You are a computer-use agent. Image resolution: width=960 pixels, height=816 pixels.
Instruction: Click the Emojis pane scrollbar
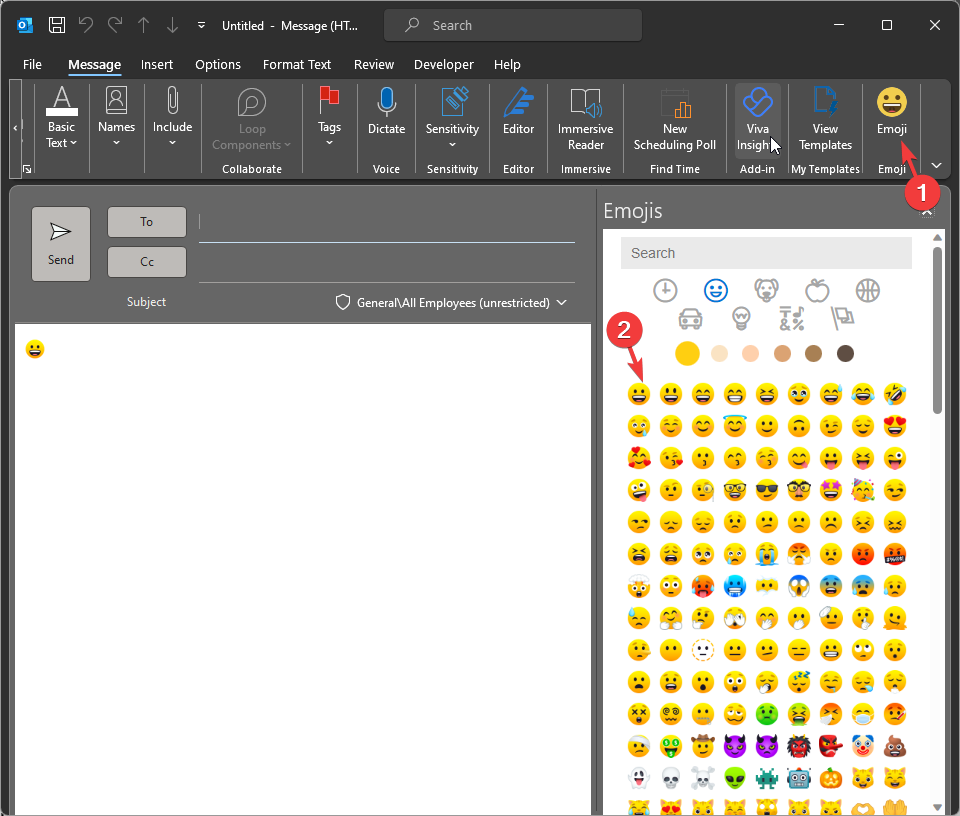[x=937, y=331]
